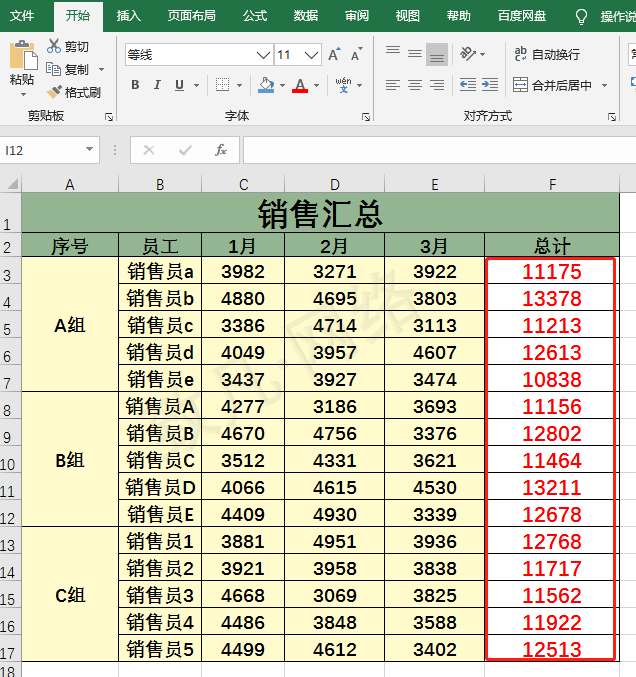Image resolution: width=636 pixels, height=677 pixels.
Task: Apply fill color bucket
Action: point(266,85)
